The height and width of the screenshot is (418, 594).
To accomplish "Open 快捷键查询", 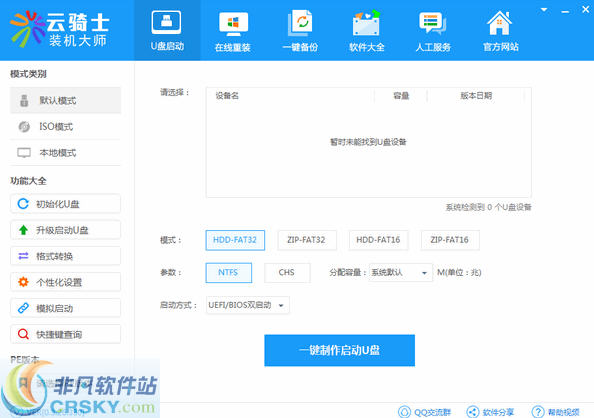I will [65, 334].
